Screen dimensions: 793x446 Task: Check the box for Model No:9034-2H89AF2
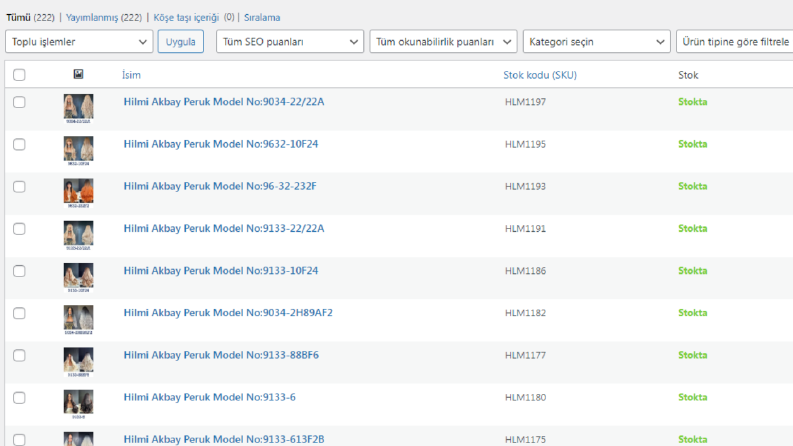click(x=19, y=314)
